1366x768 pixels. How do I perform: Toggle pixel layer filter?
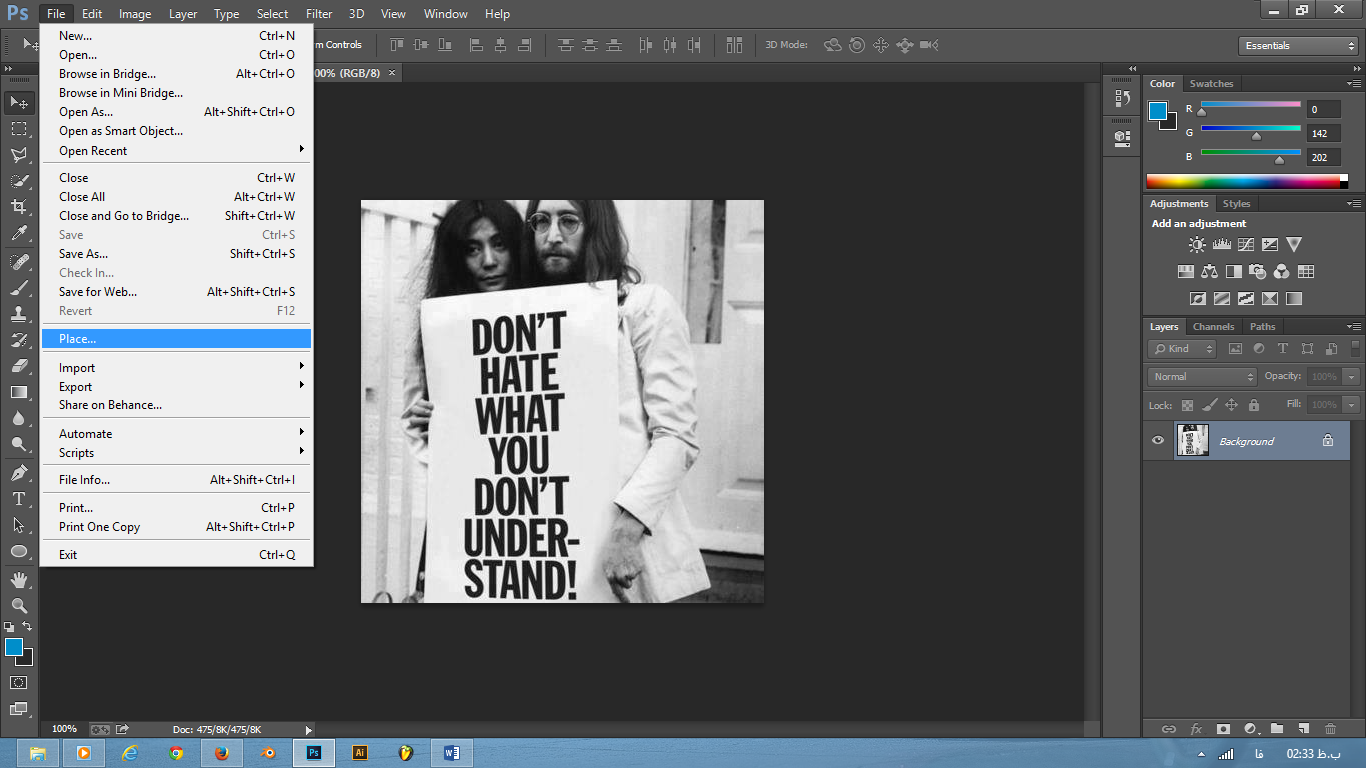pos(1235,349)
